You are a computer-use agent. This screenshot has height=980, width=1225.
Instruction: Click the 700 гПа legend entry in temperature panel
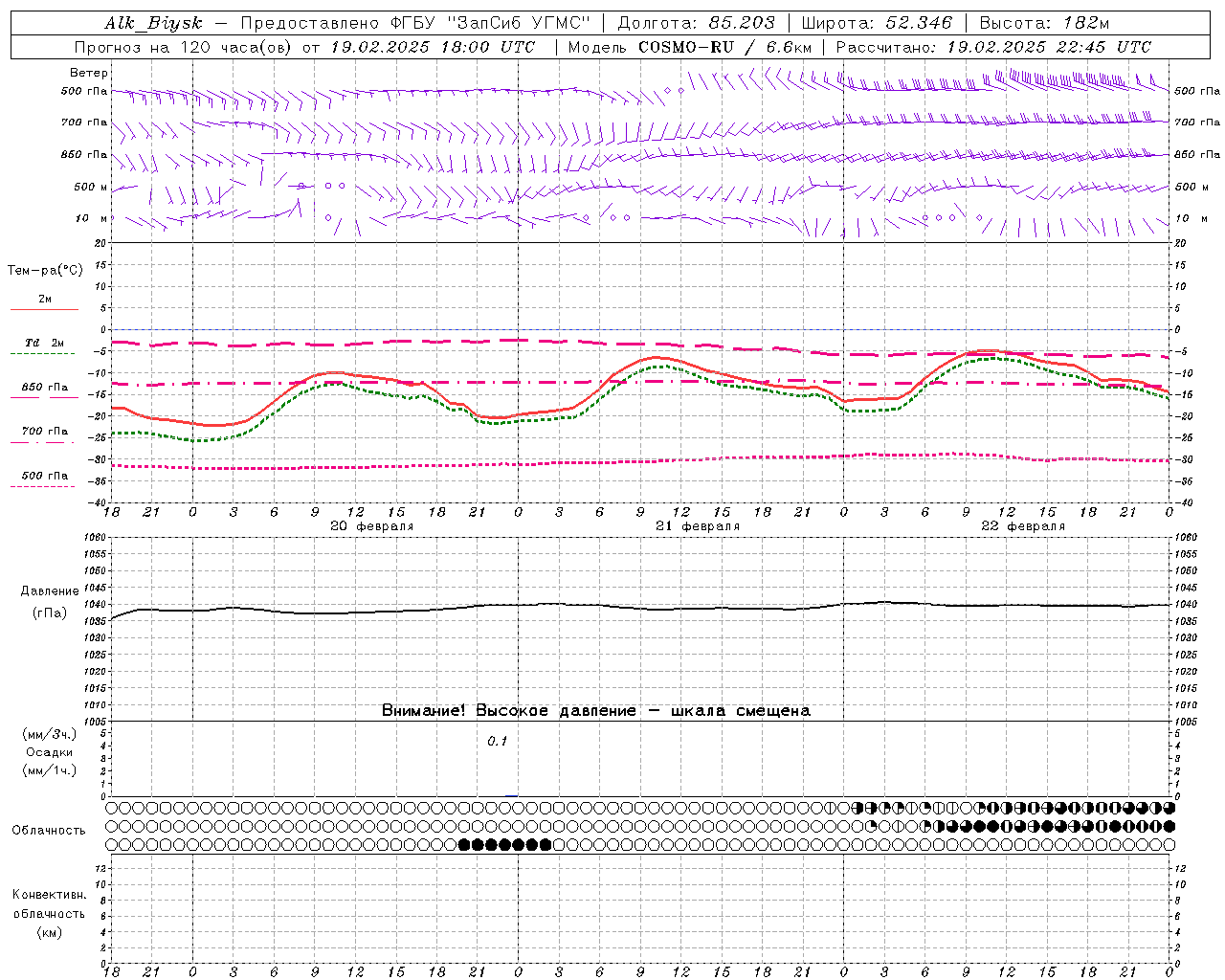[x=44, y=432]
